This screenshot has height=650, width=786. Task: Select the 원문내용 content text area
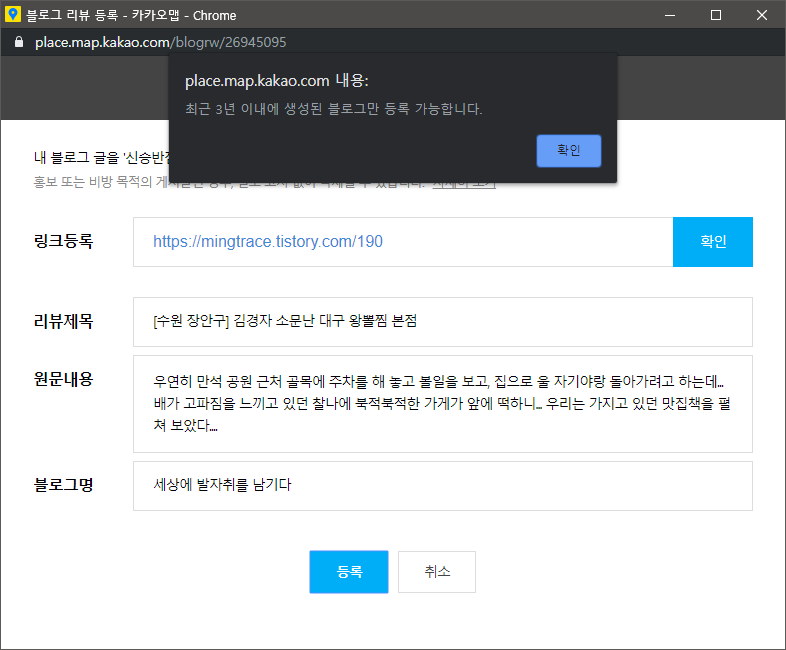point(443,404)
